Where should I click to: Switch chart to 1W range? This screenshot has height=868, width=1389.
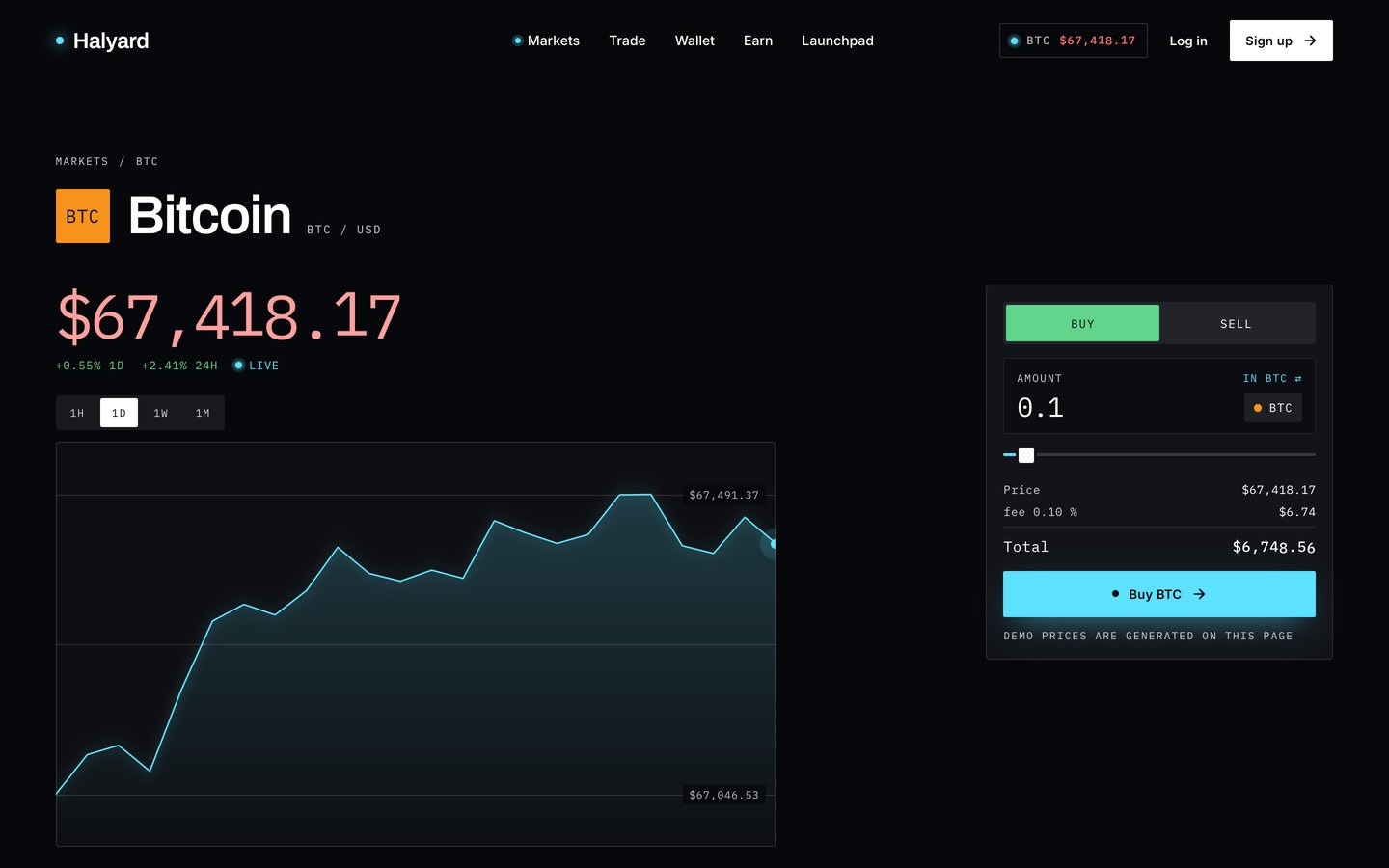pos(161,413)
